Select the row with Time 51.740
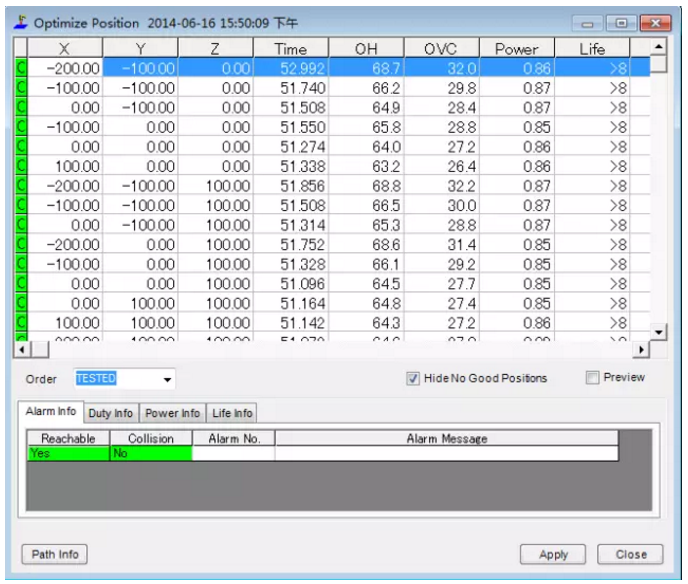 [332, 88]
